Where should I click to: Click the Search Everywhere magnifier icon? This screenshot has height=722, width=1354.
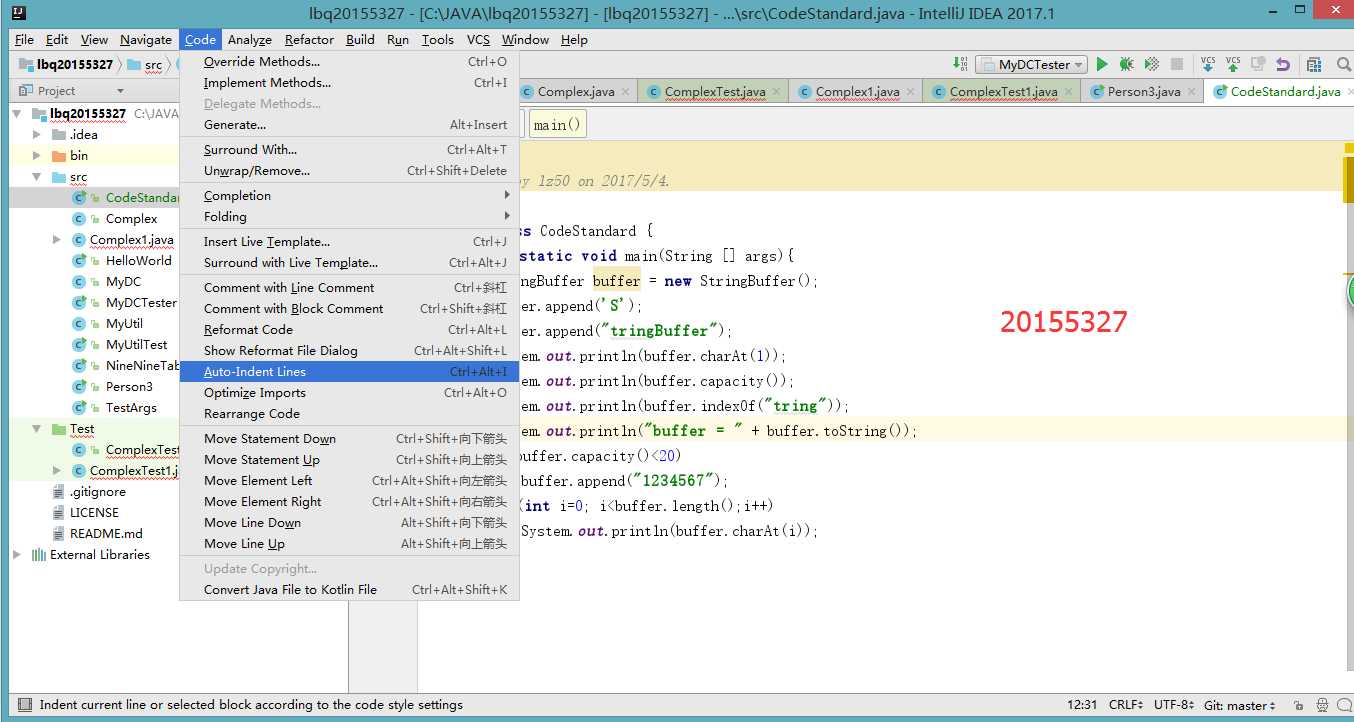(x=1344, y=64)
